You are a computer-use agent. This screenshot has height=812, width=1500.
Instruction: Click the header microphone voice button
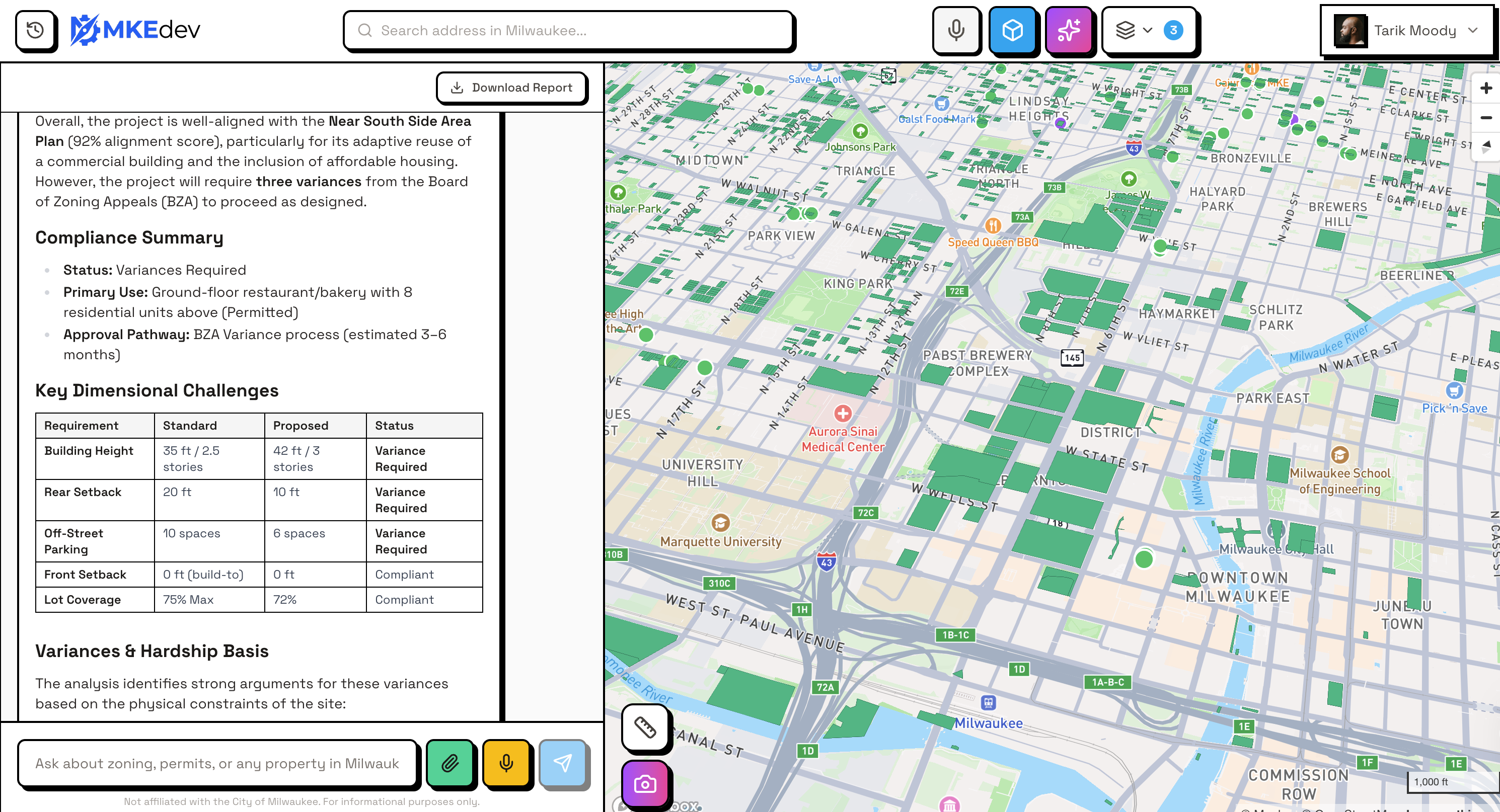pos(955,30)
